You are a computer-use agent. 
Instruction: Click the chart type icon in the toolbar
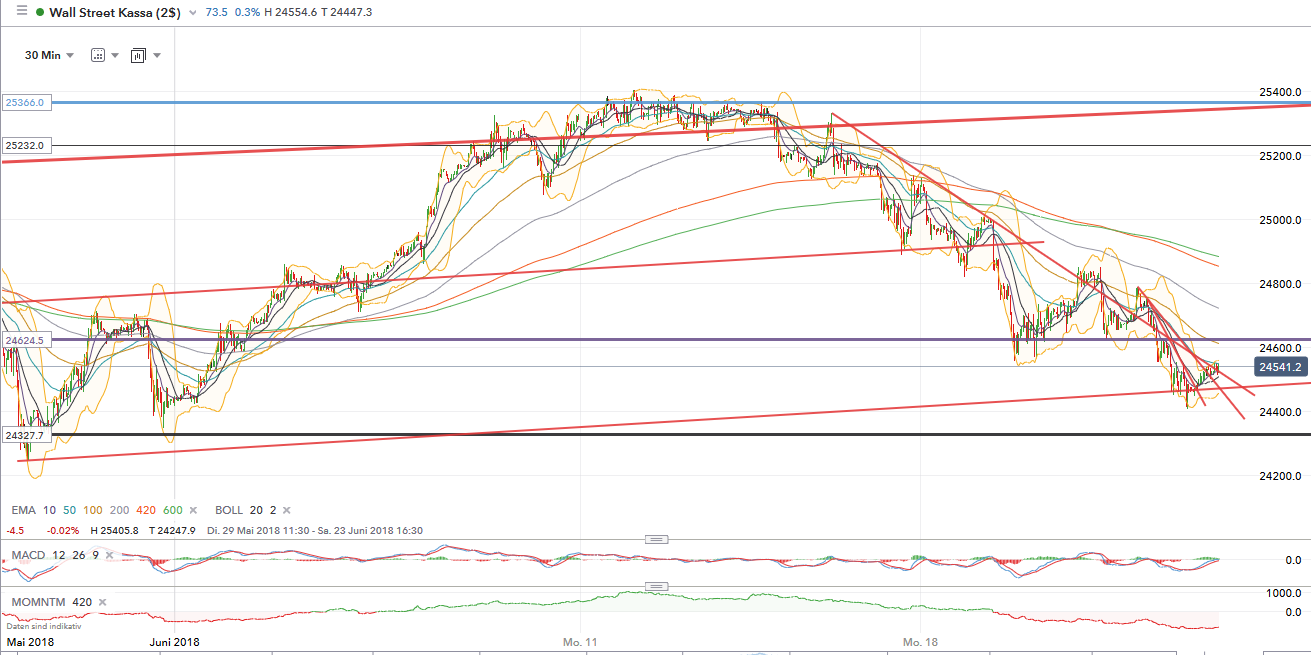click(x=98, y=55)
